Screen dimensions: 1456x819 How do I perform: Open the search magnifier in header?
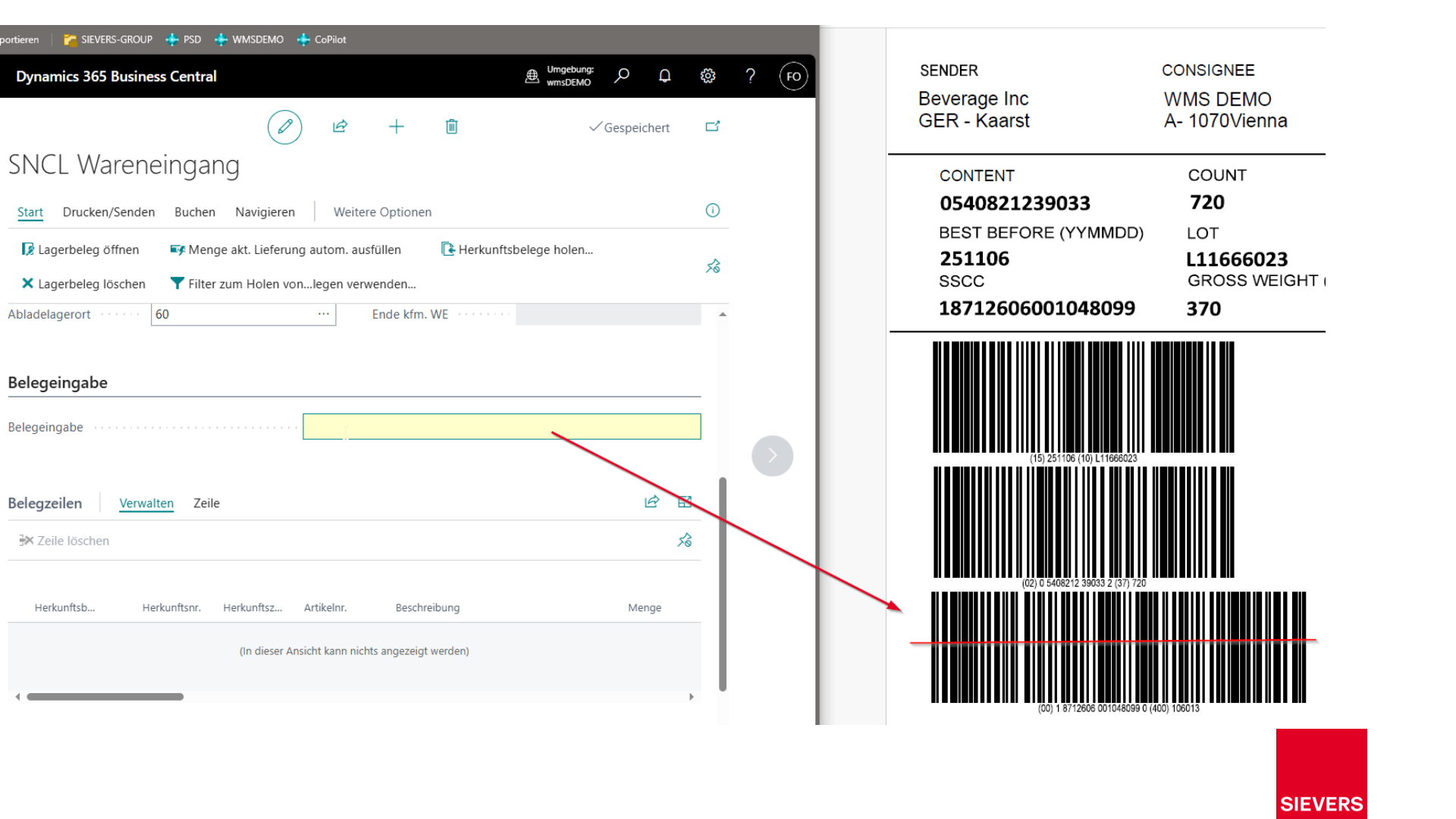(x=622, y=76)
